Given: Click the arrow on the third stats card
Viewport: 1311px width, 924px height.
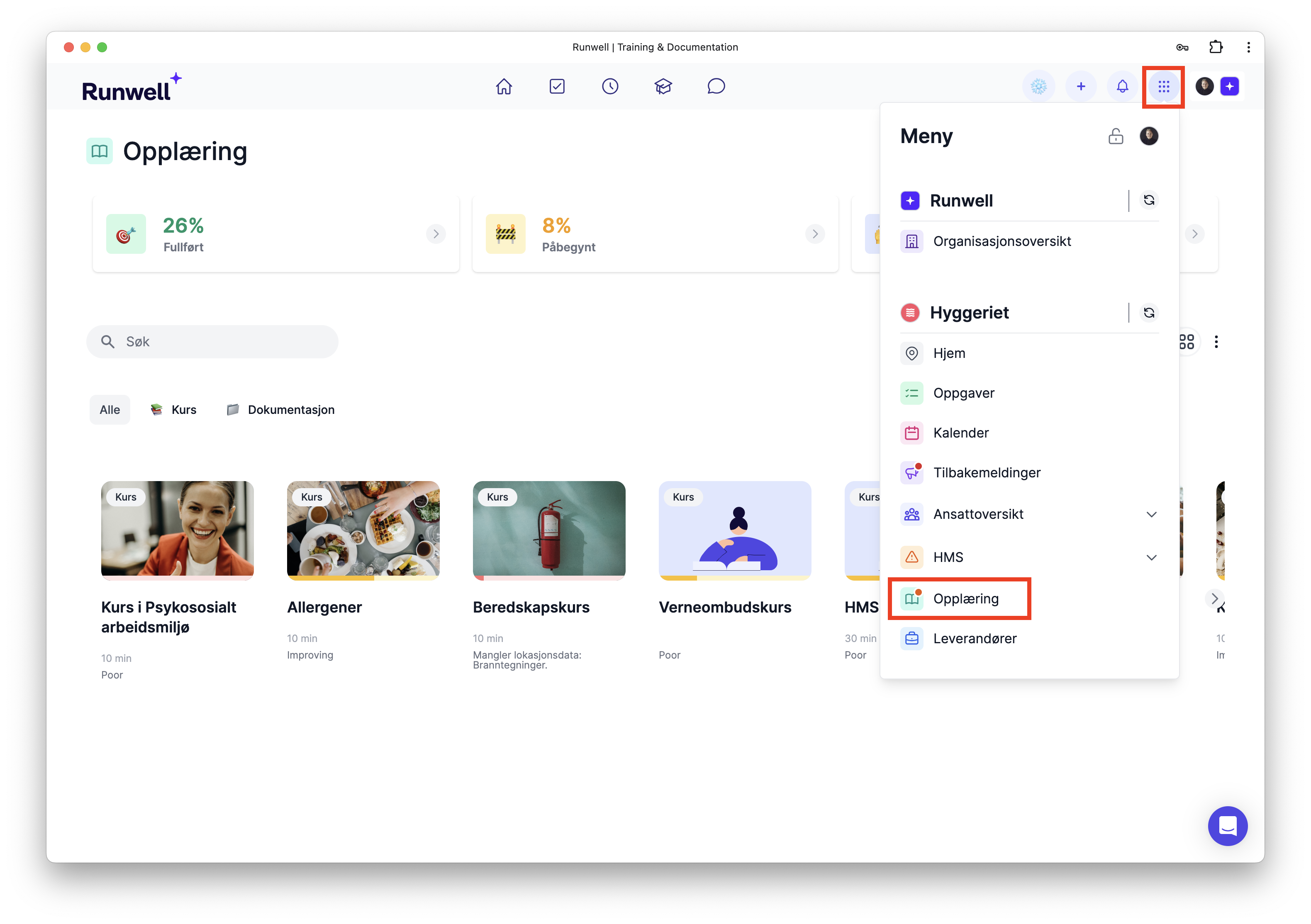Looking at the screenshot, I should click(x=1194, y=234).
